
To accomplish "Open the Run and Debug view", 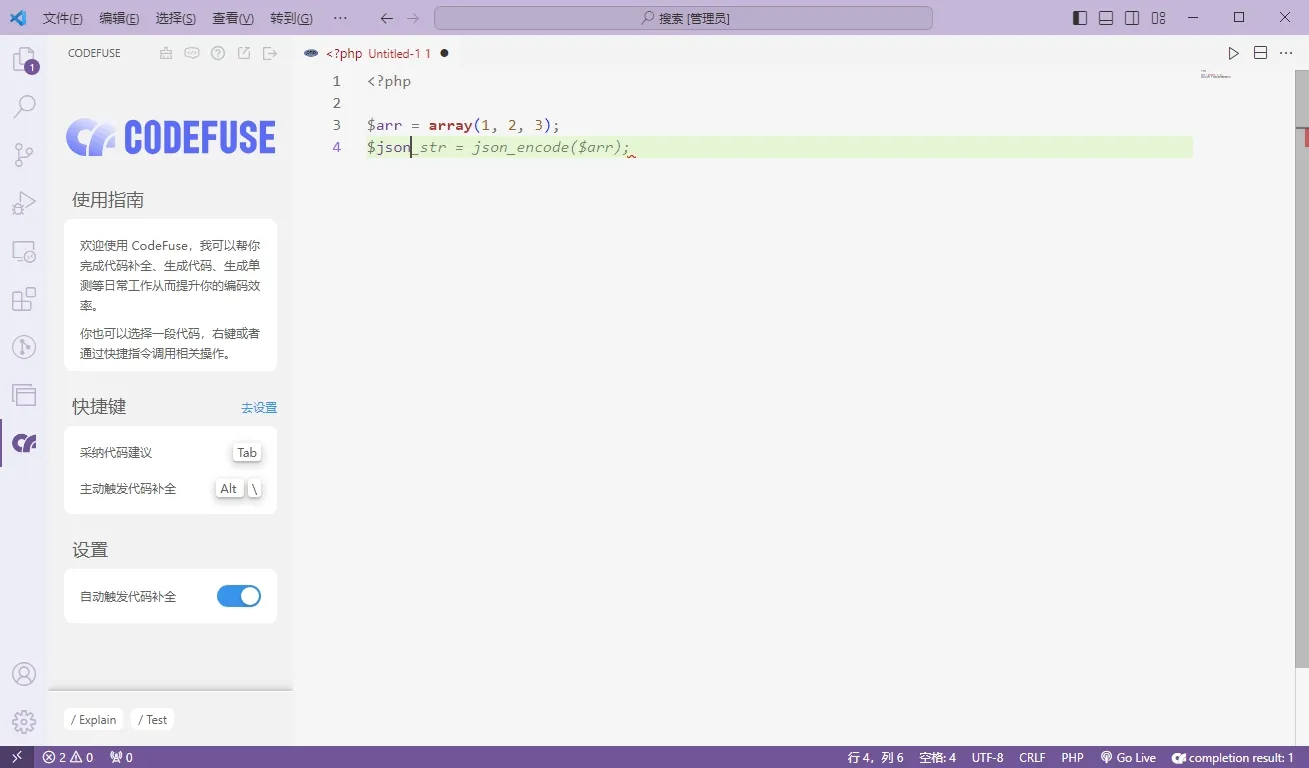I will [24, 203].
